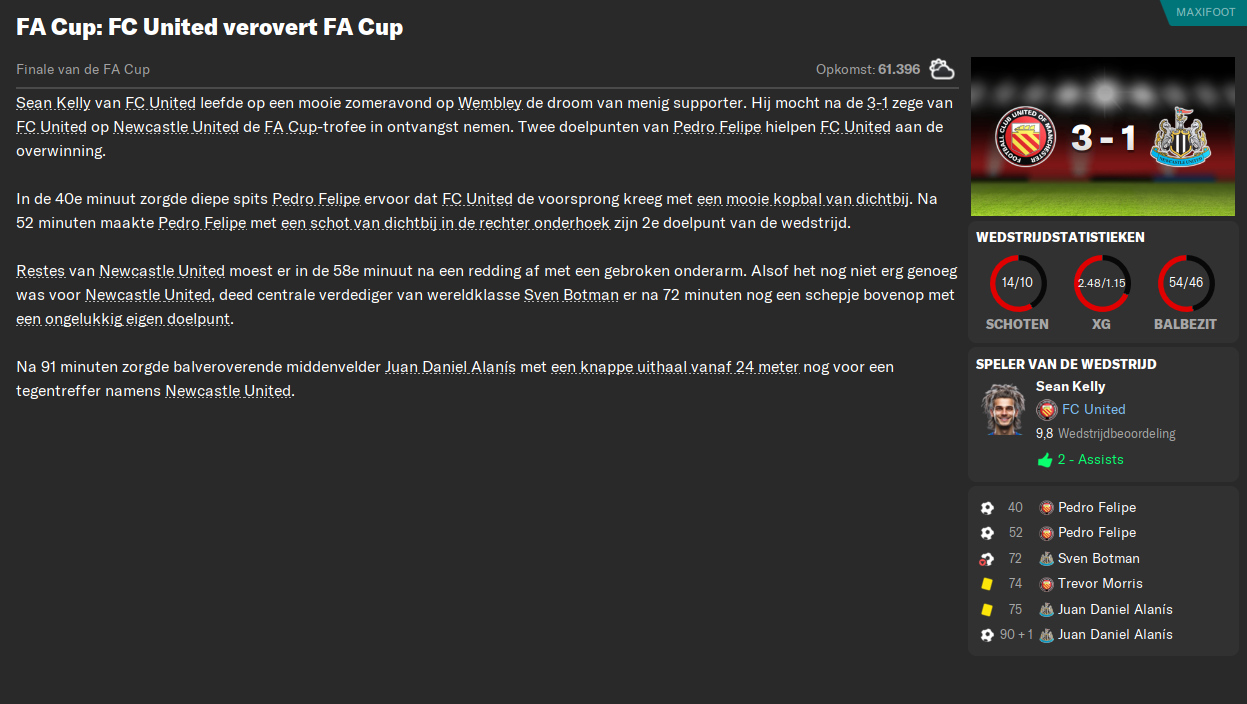Click the MAXIFOOT tab in the top corner
This screenshot has width=1247, height=704.
1204,12
